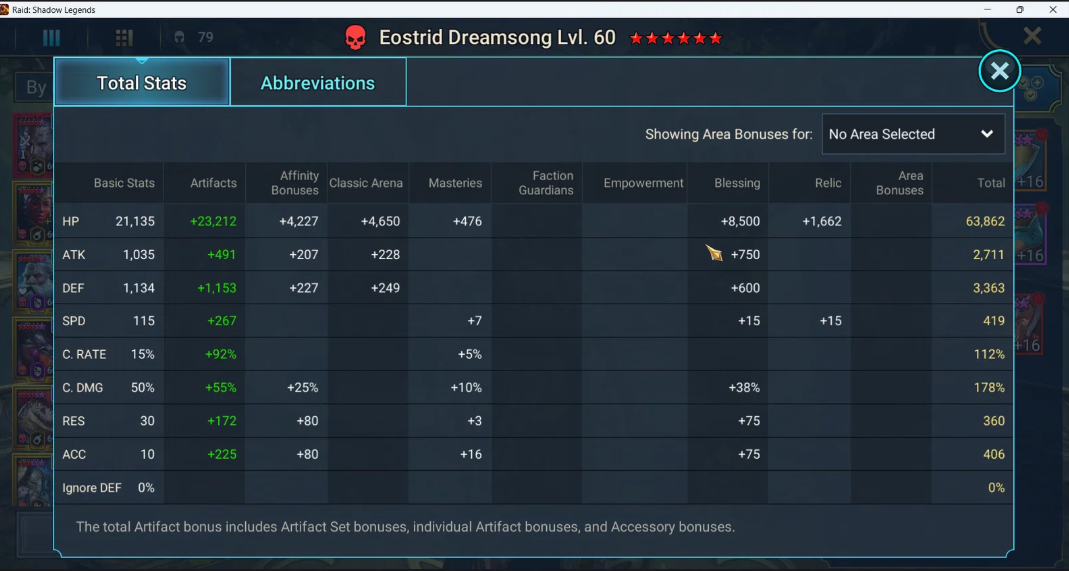Click the C. DMG total 178%
Viewport: 1069px width, 571px height.
click(989, 387)
